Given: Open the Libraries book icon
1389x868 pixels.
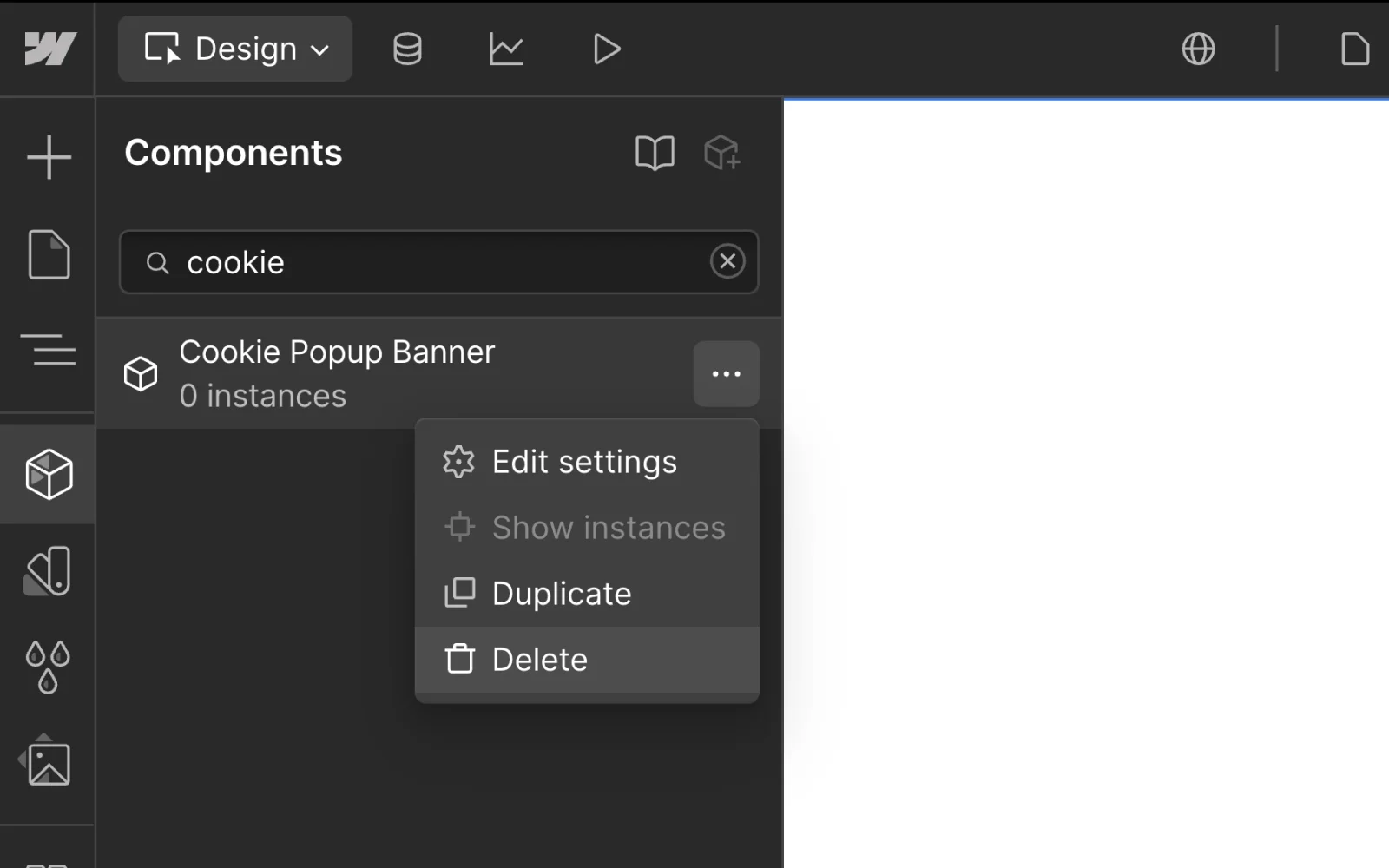Looking at the screenshot, I should click(655, 154).
